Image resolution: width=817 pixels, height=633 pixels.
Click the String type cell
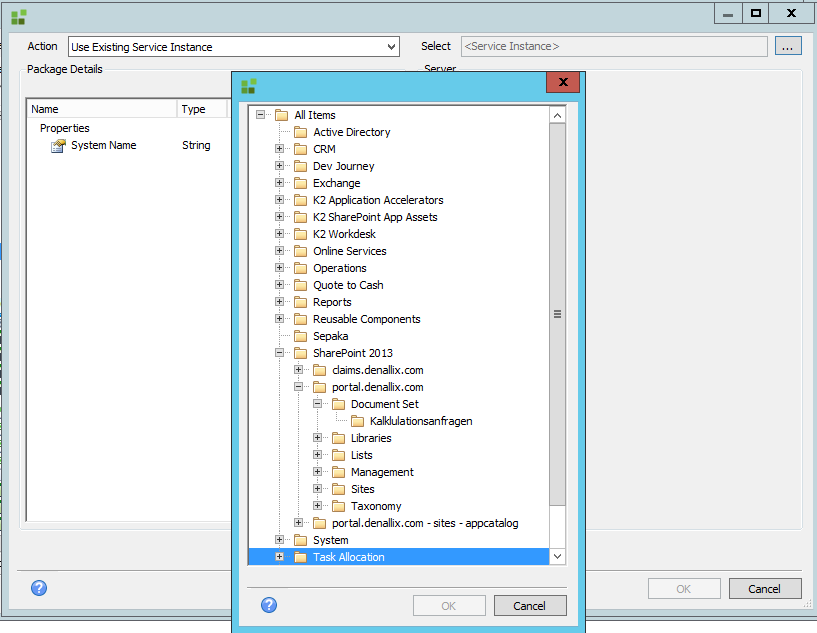(x=196, y=146)
